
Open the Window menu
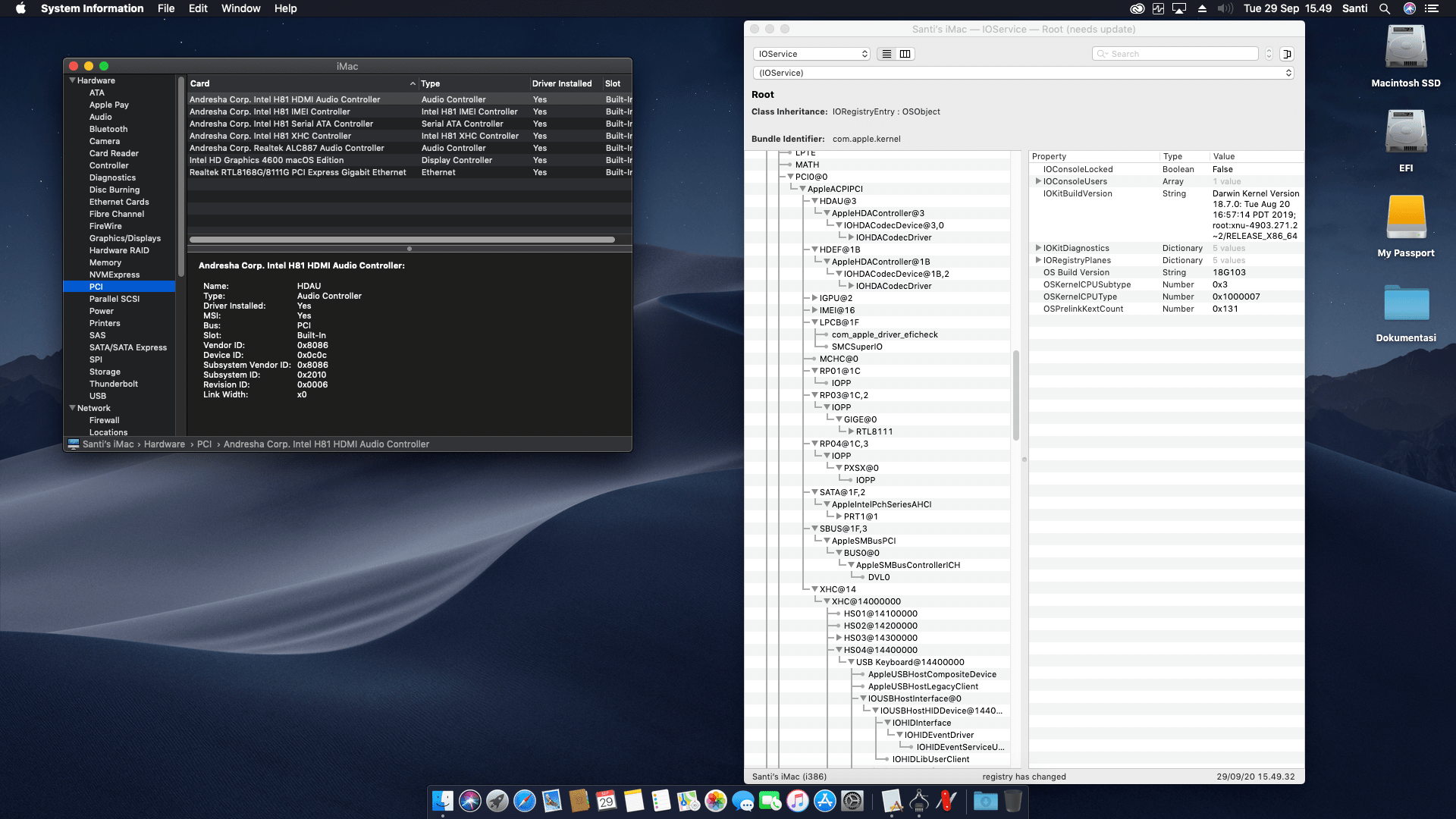click(x=241, y=8)
